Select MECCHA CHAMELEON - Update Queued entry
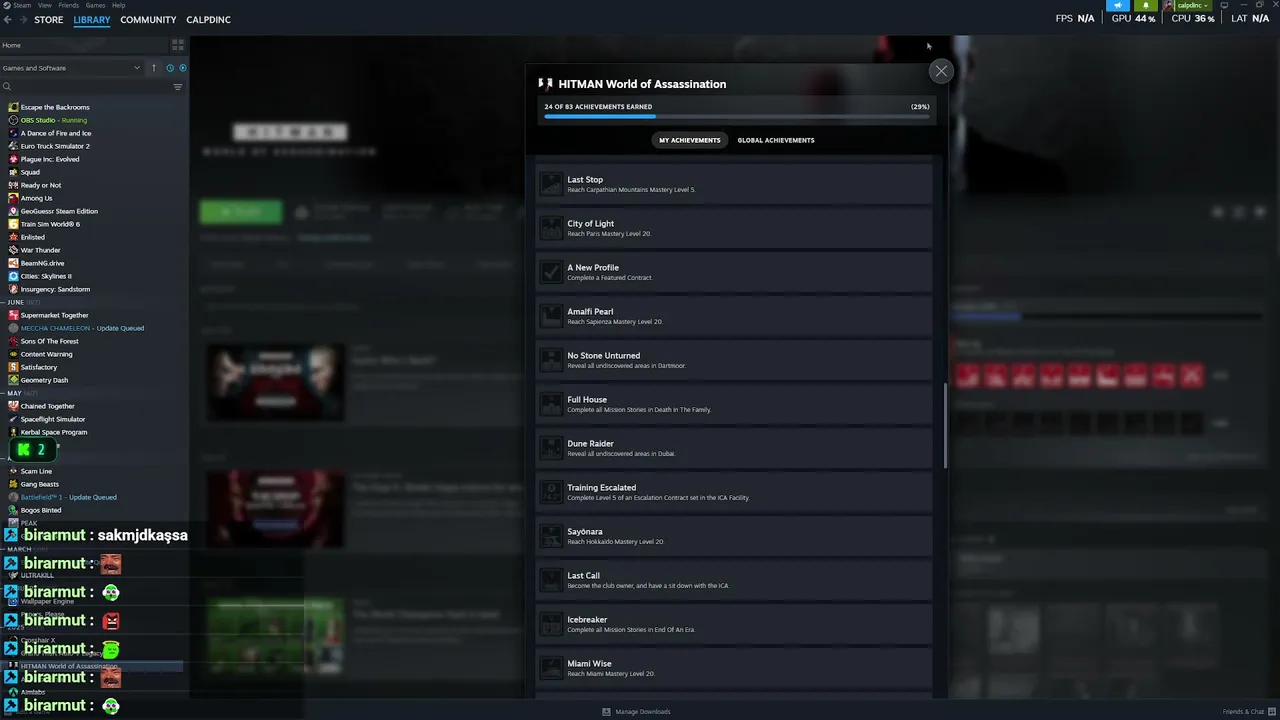The image size is (1280, 720). (82, 328)
